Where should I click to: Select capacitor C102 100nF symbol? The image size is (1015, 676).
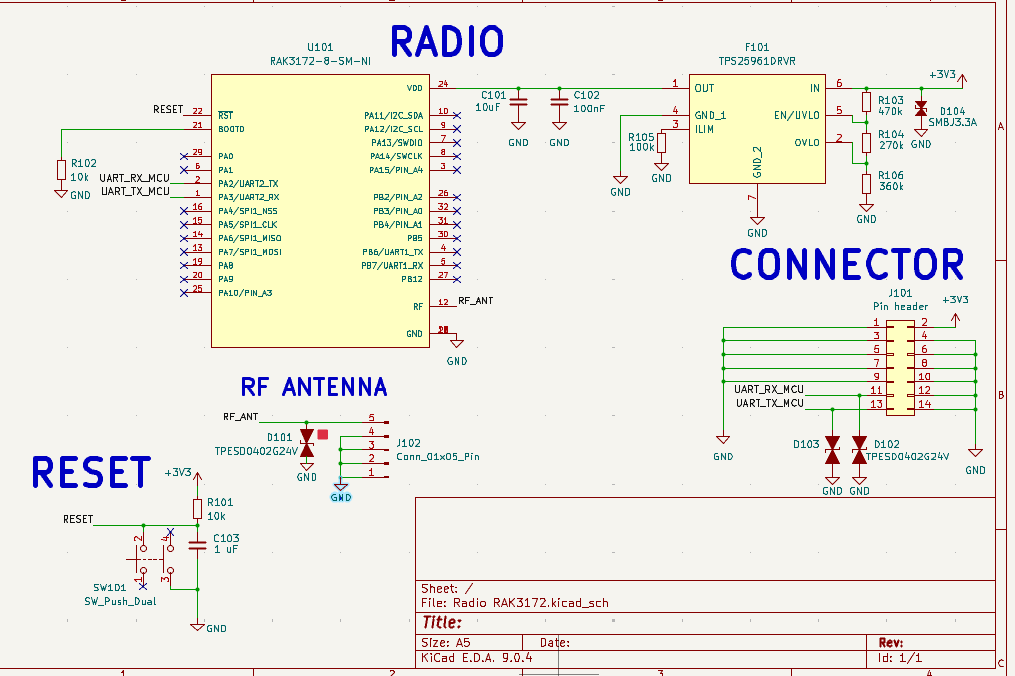click(559, 102)
